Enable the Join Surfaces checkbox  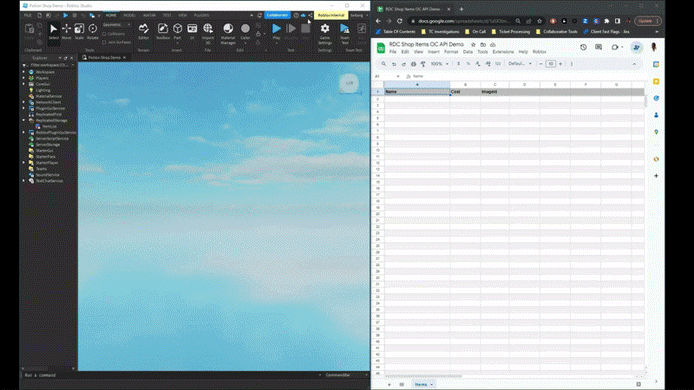pos(104,42)
